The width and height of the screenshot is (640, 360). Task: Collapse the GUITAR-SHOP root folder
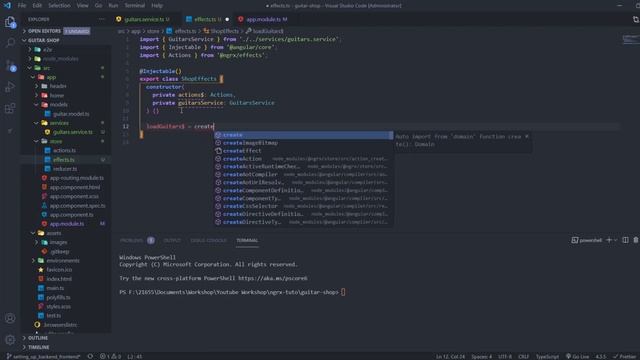[44, 40]
